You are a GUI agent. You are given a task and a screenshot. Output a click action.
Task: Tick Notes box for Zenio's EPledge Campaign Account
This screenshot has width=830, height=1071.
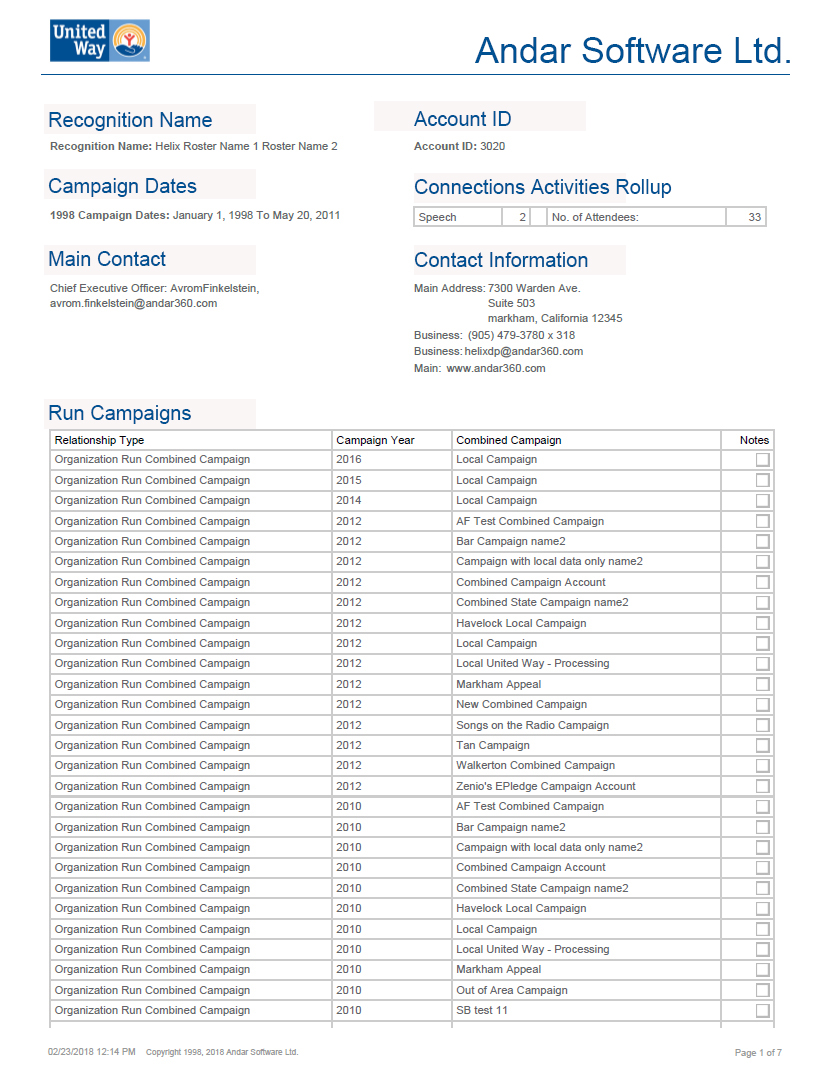(x=762, y=786)
